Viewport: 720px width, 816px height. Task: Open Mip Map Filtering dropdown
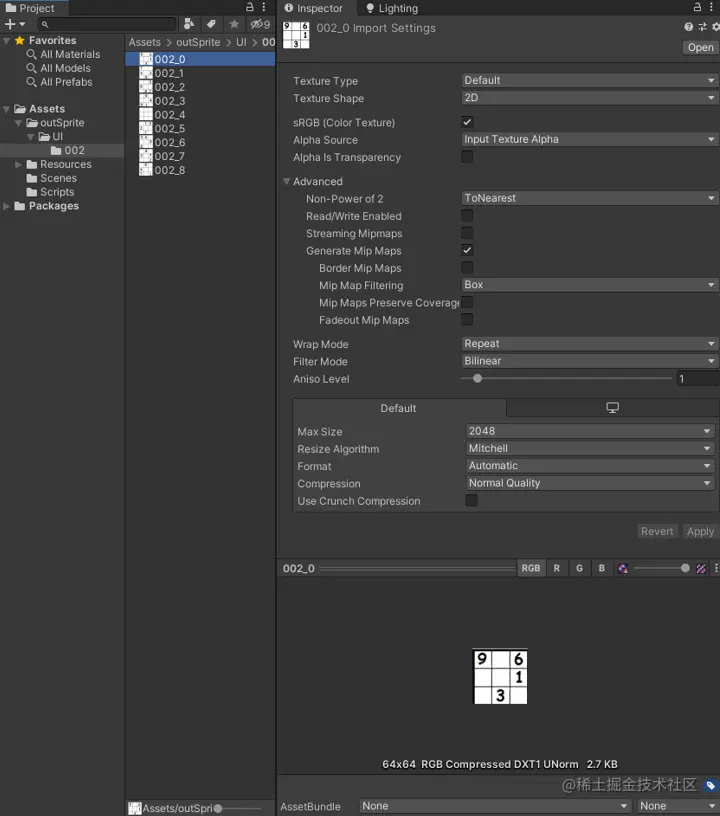click(x=589, y=285)
